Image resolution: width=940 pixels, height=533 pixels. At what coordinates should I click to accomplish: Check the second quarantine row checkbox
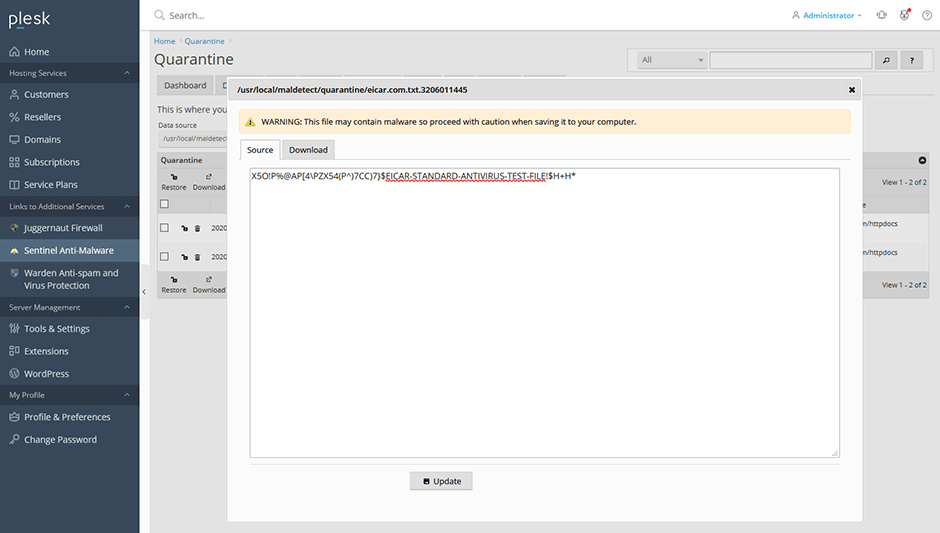[164, 257]
